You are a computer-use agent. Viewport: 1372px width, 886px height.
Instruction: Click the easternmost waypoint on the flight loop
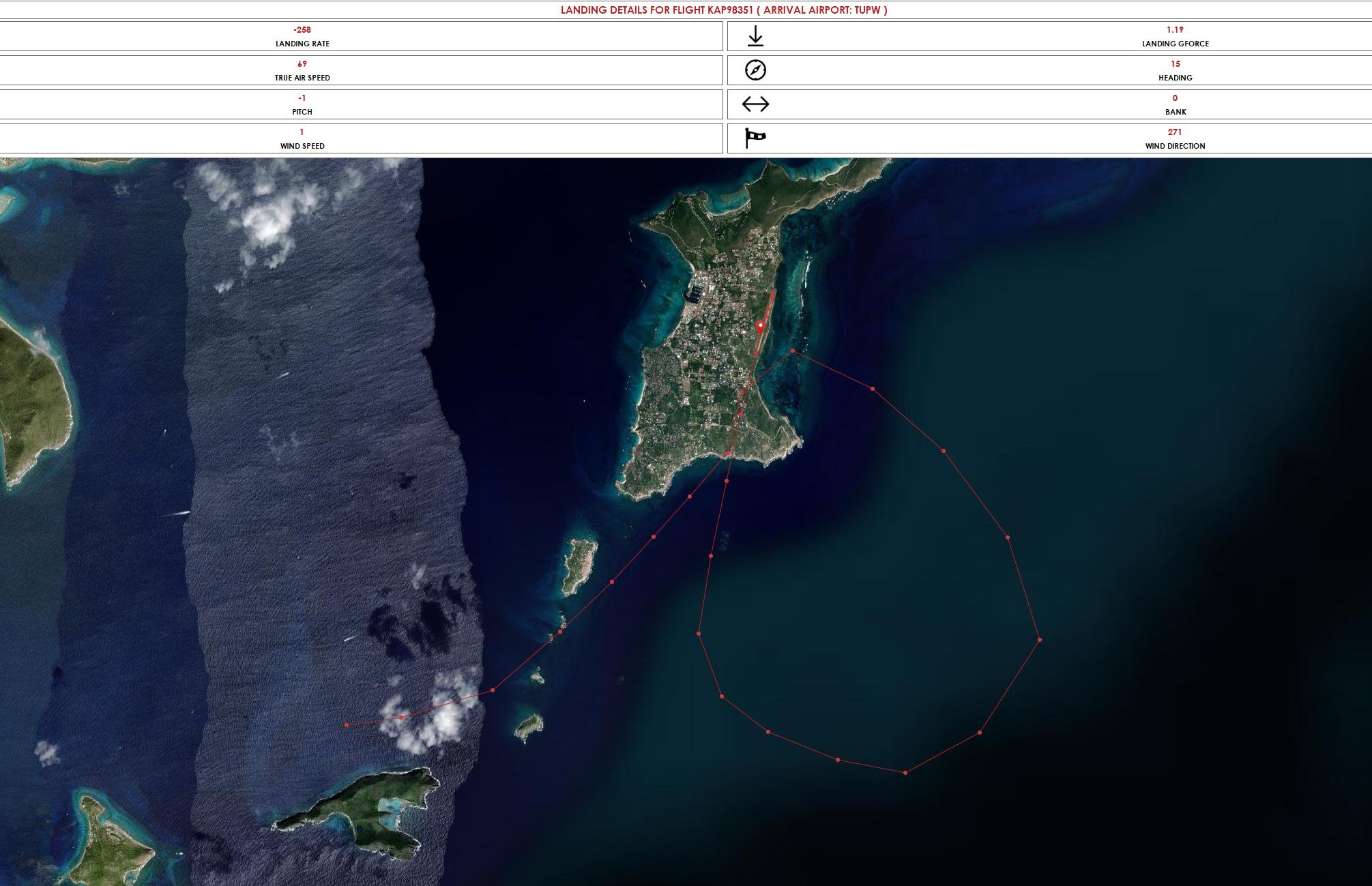point(1040,640)
